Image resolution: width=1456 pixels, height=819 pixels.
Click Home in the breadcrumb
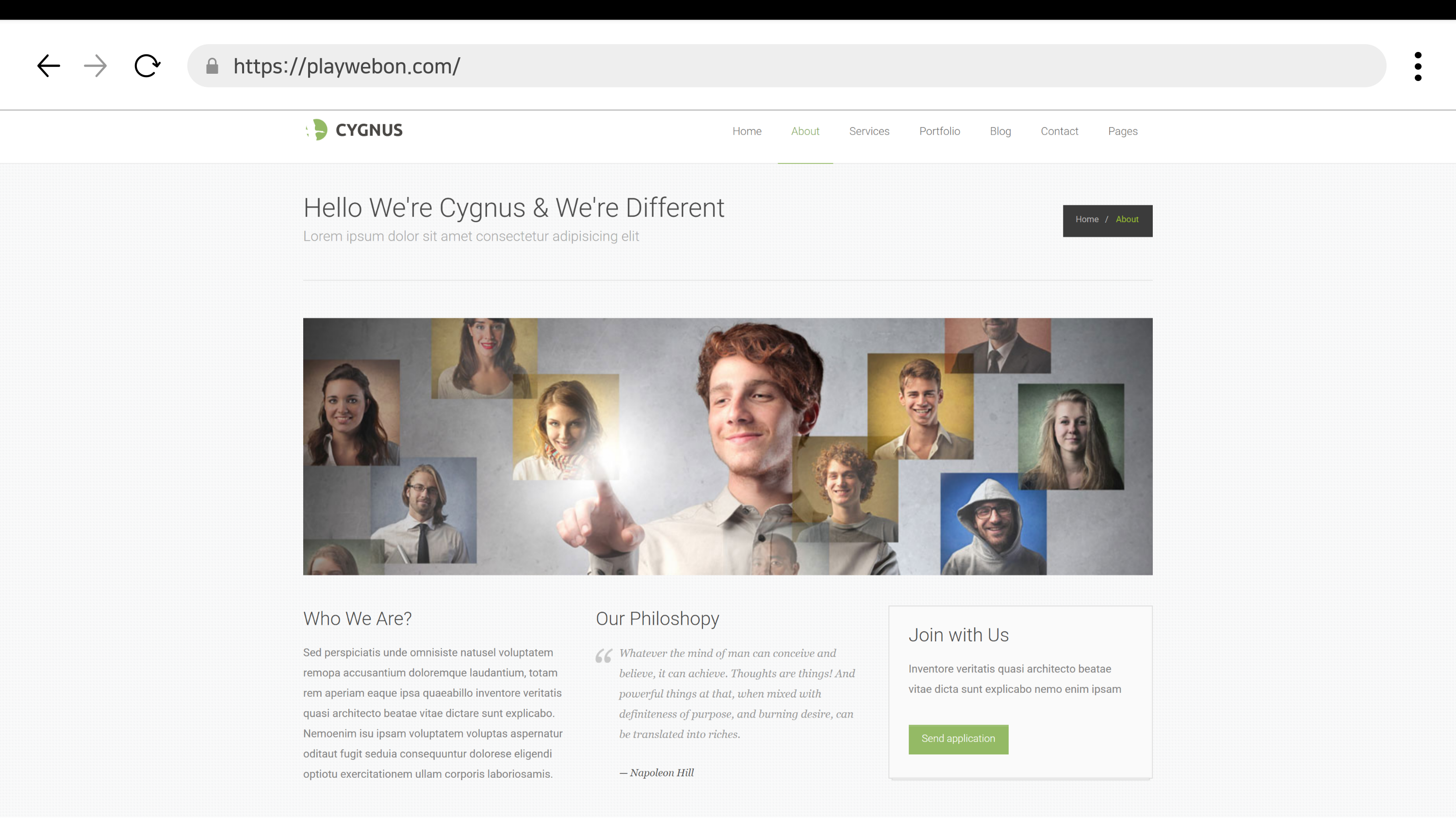[1086, 219]
